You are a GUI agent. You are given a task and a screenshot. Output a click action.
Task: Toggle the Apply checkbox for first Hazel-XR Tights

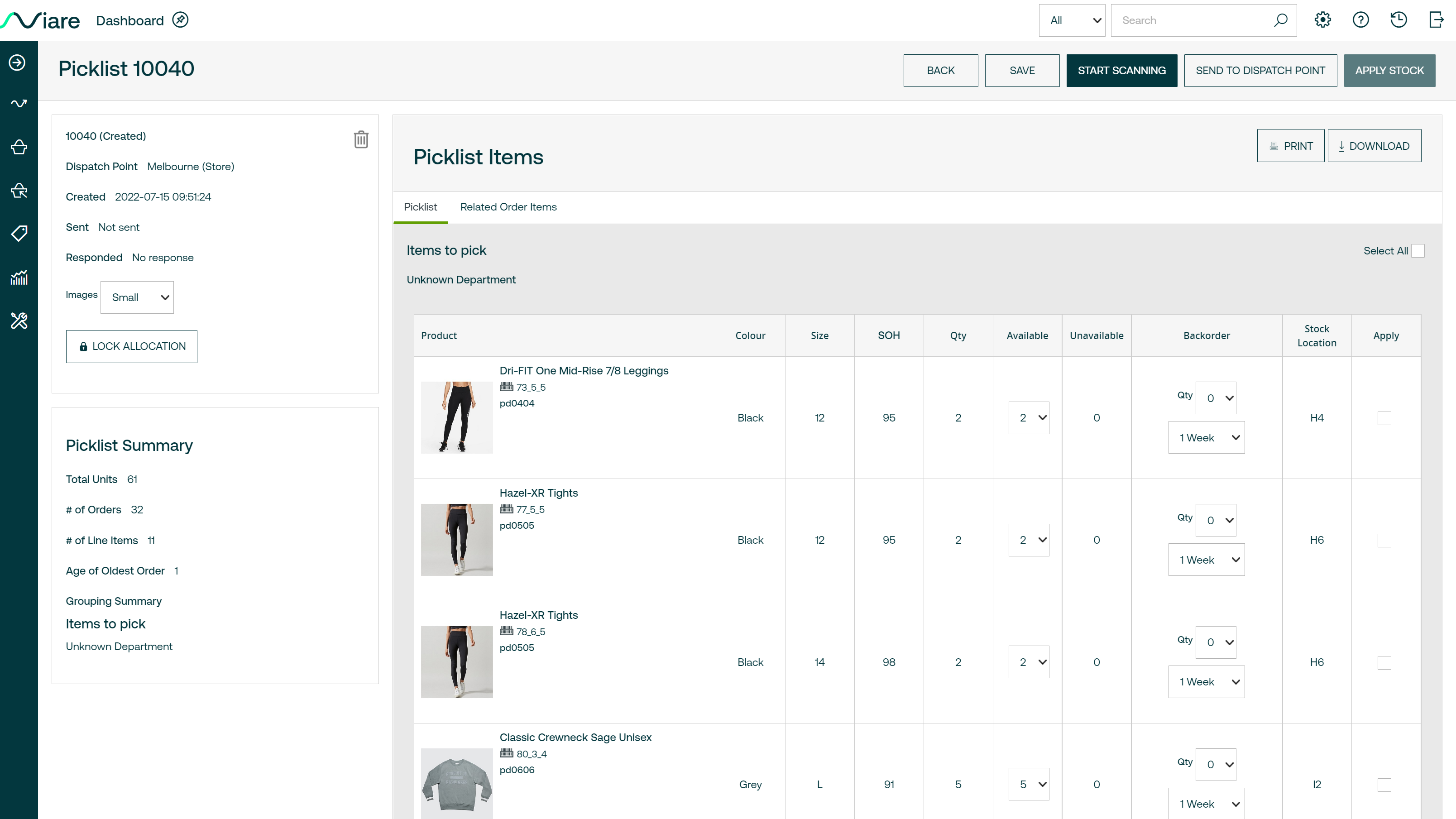click(1384, 540)
